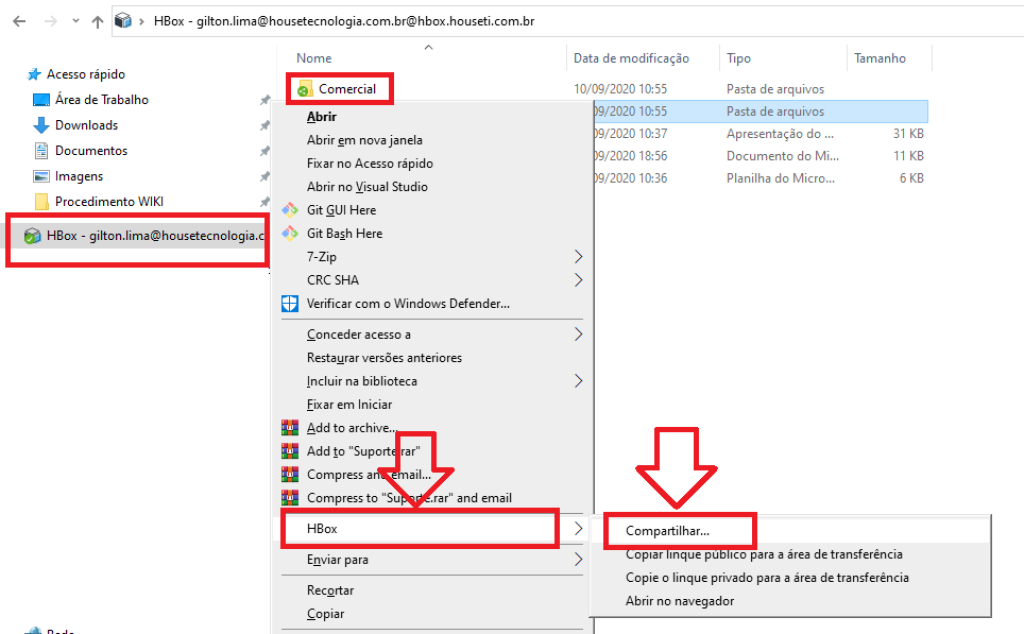Choose Abrir no navegador

click(x=680, y=601)
